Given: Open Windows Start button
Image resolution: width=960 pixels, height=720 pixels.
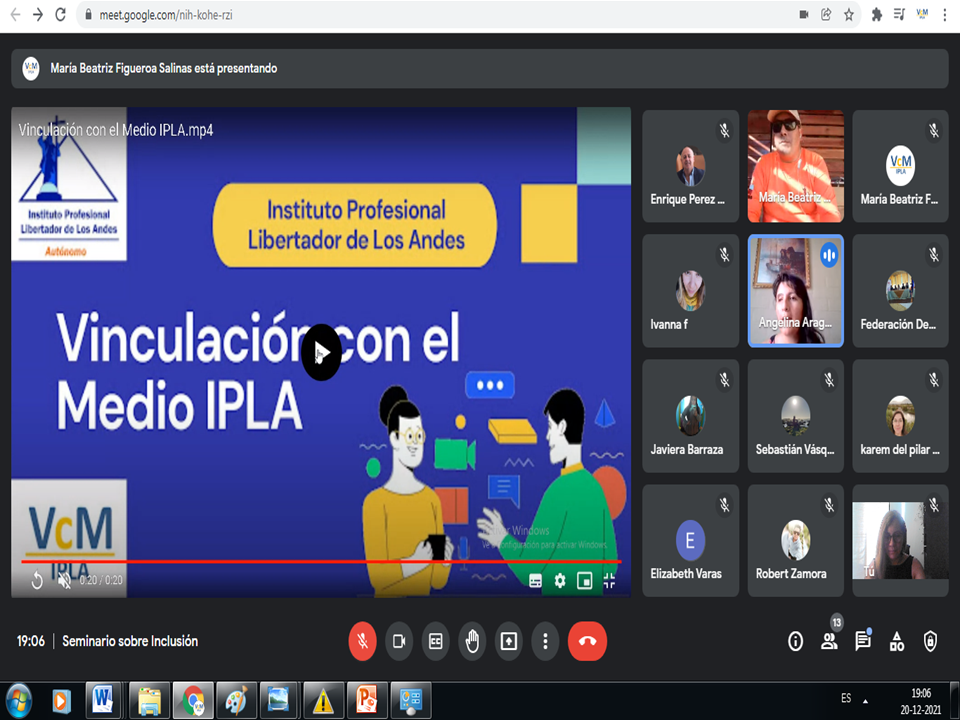Looking at the screenshot, I should coord(19,700).
